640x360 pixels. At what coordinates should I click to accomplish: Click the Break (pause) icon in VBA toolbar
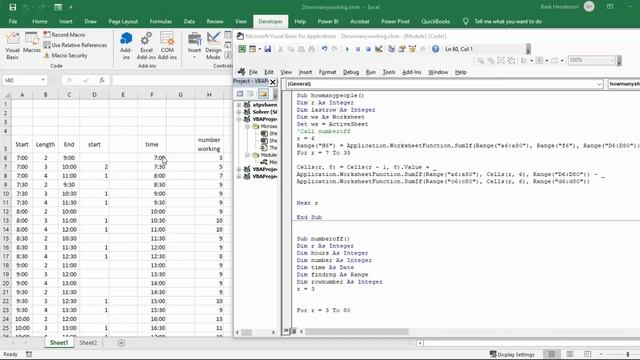(x=358, y=49)
